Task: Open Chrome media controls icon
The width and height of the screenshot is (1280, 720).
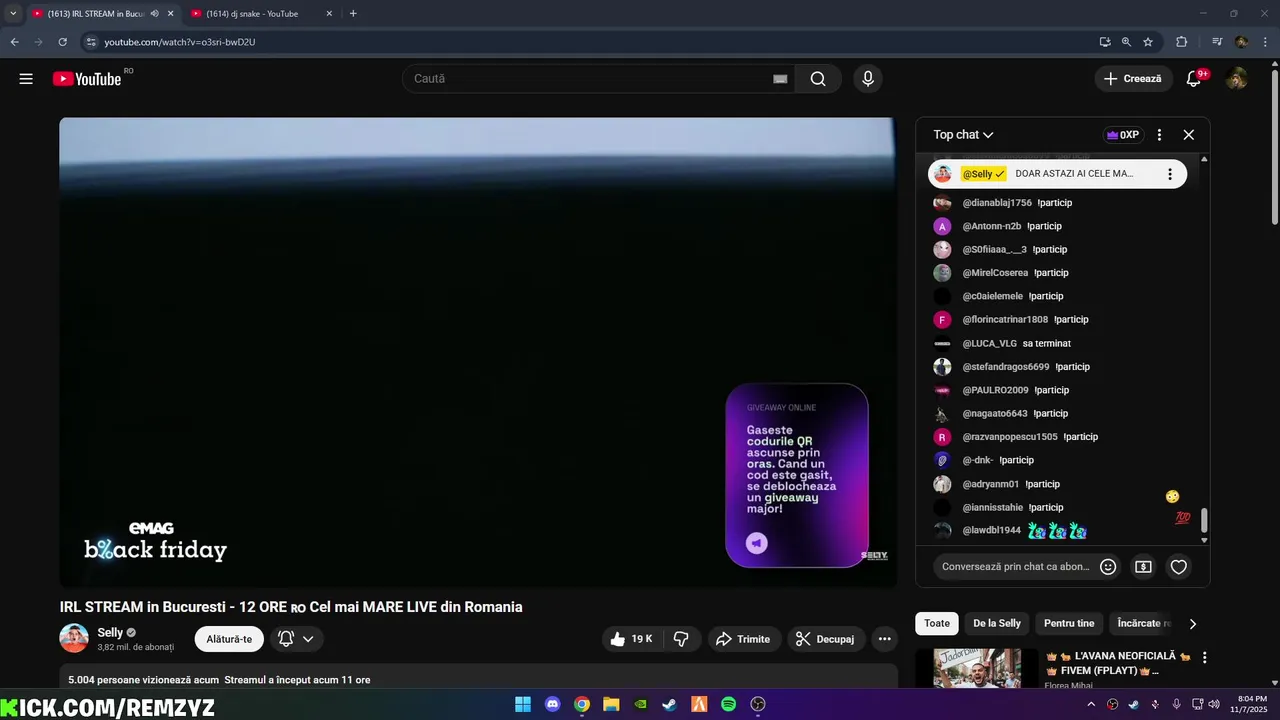Action: (1217, 42)
